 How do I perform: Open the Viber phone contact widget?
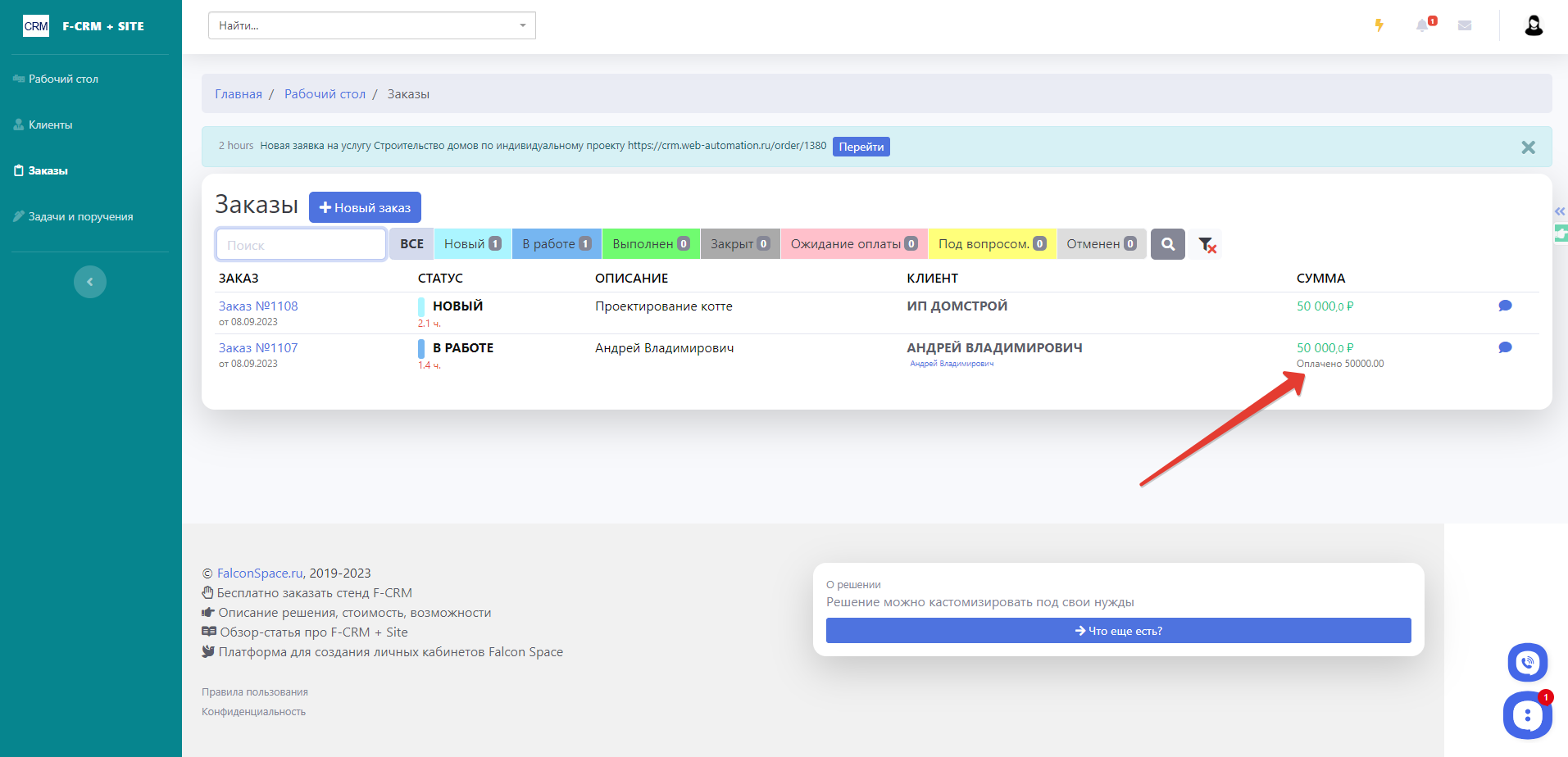pyautogui.click(x=1527, y=662)
